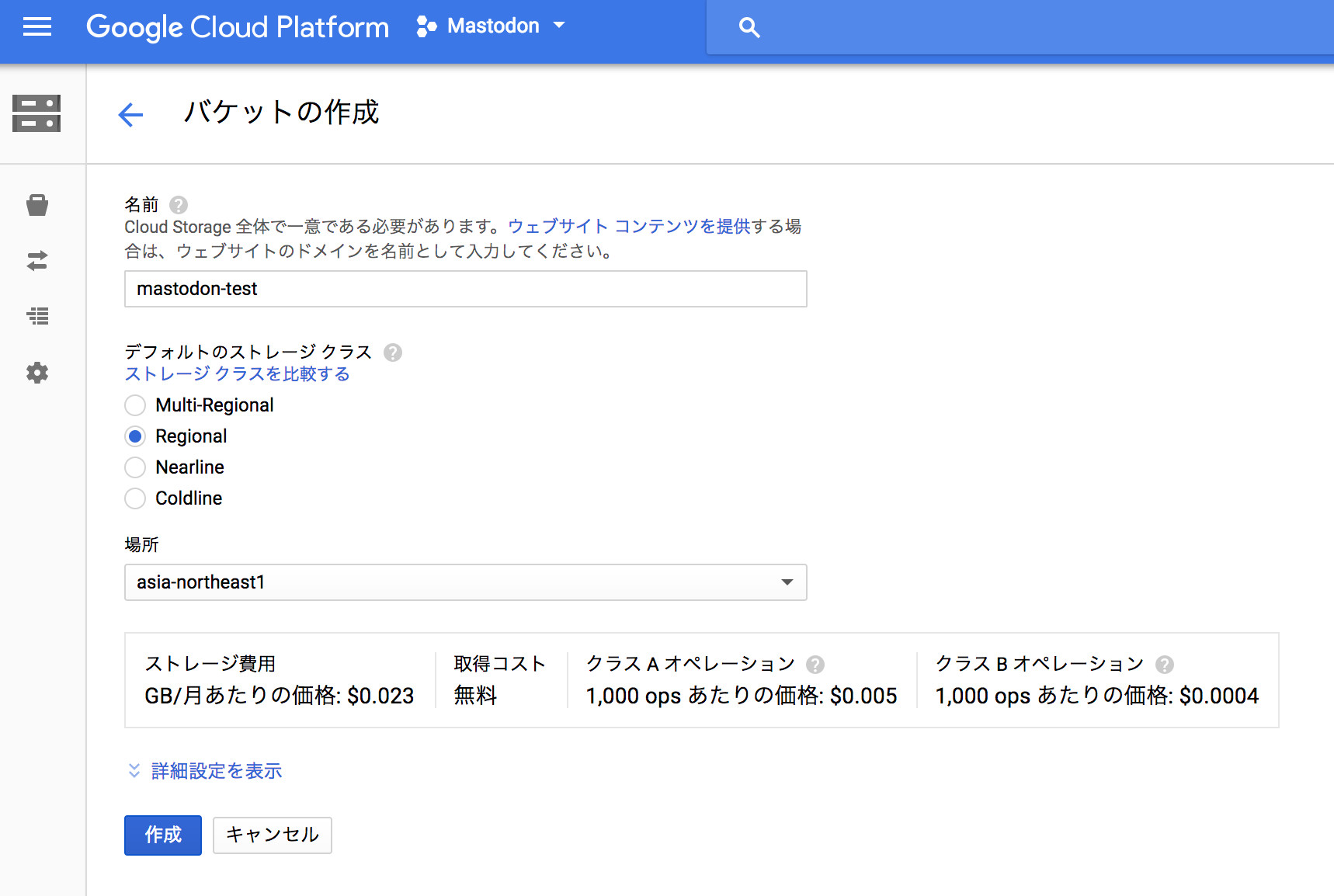Open the ストレージ クラスを比較する link
This screenshot has width=1334, height=896.
coord(237,374)
